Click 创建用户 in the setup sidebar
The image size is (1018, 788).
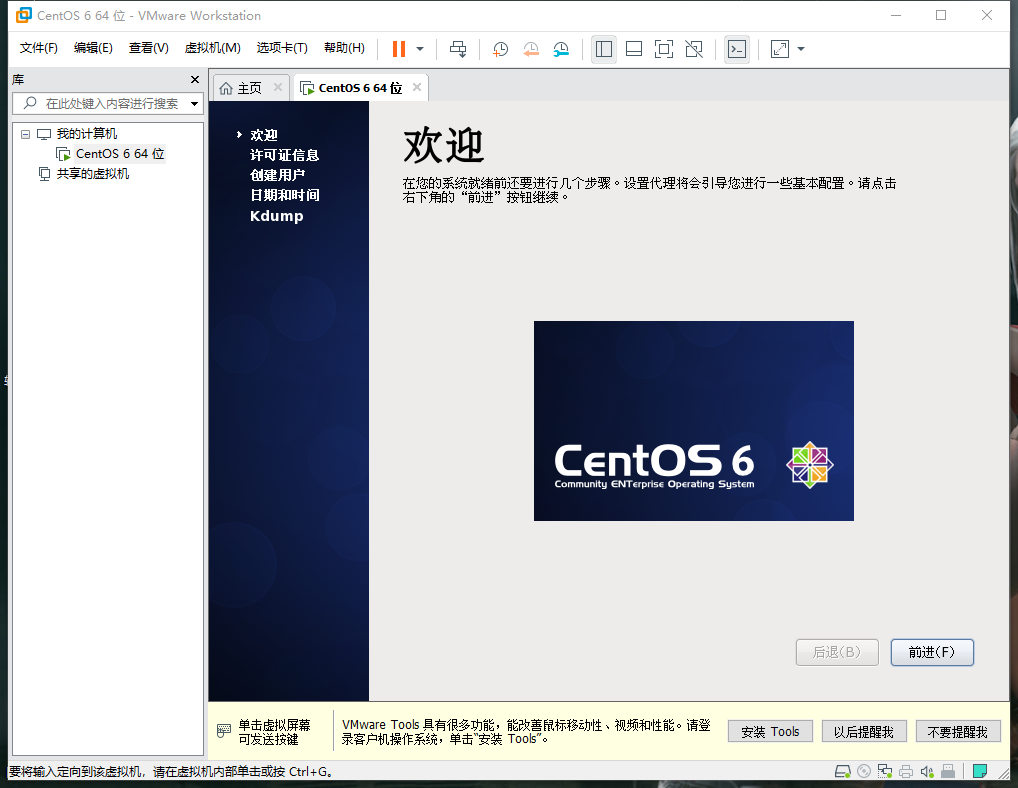pos(277,175)
